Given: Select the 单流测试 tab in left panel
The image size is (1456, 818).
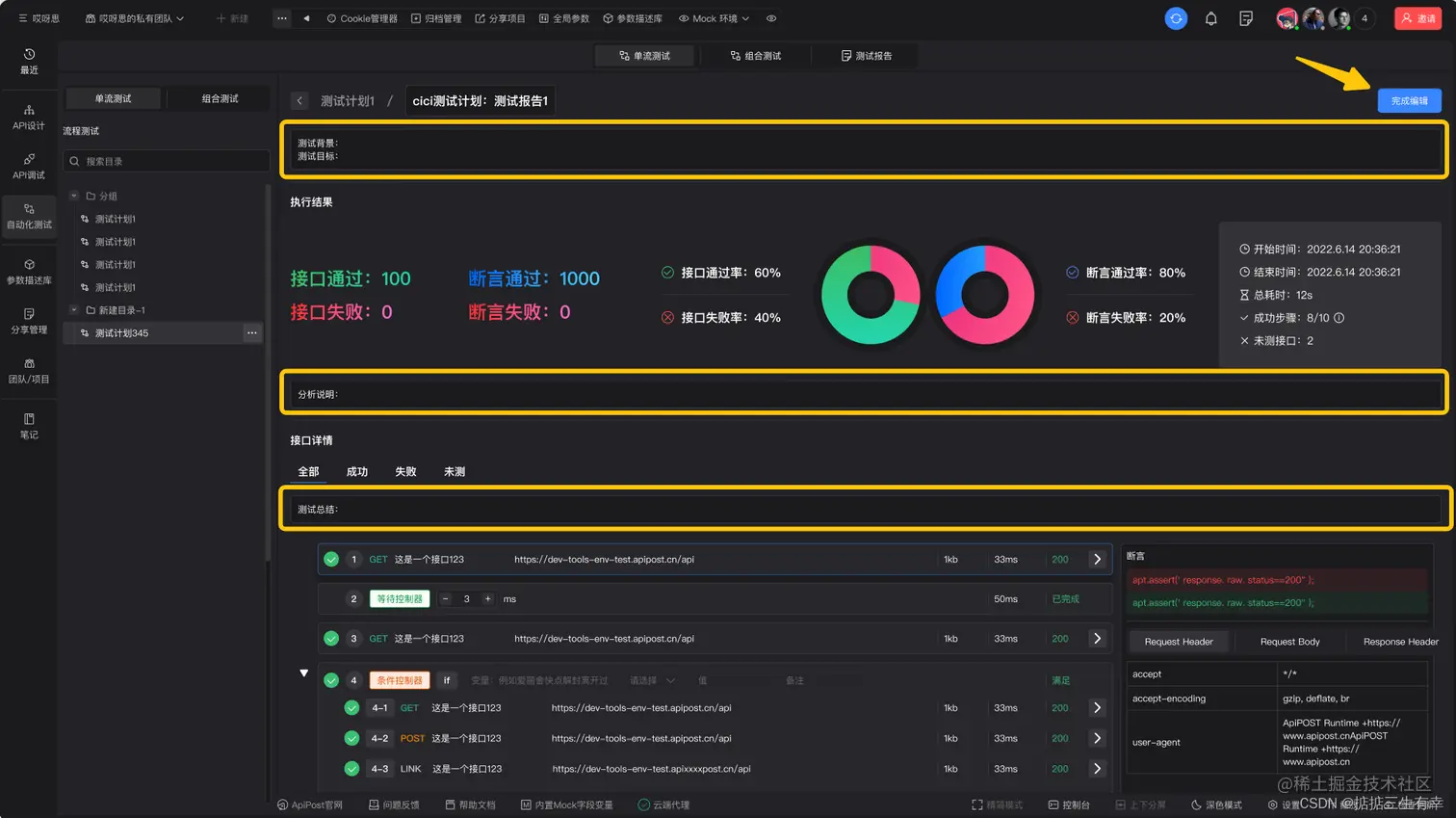Looking at the screenshot, I should click(x=114, y=98).
